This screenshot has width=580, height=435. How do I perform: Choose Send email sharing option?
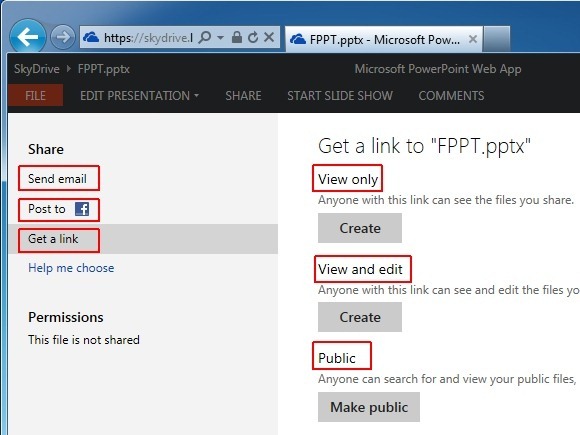[x=58, y=179]
